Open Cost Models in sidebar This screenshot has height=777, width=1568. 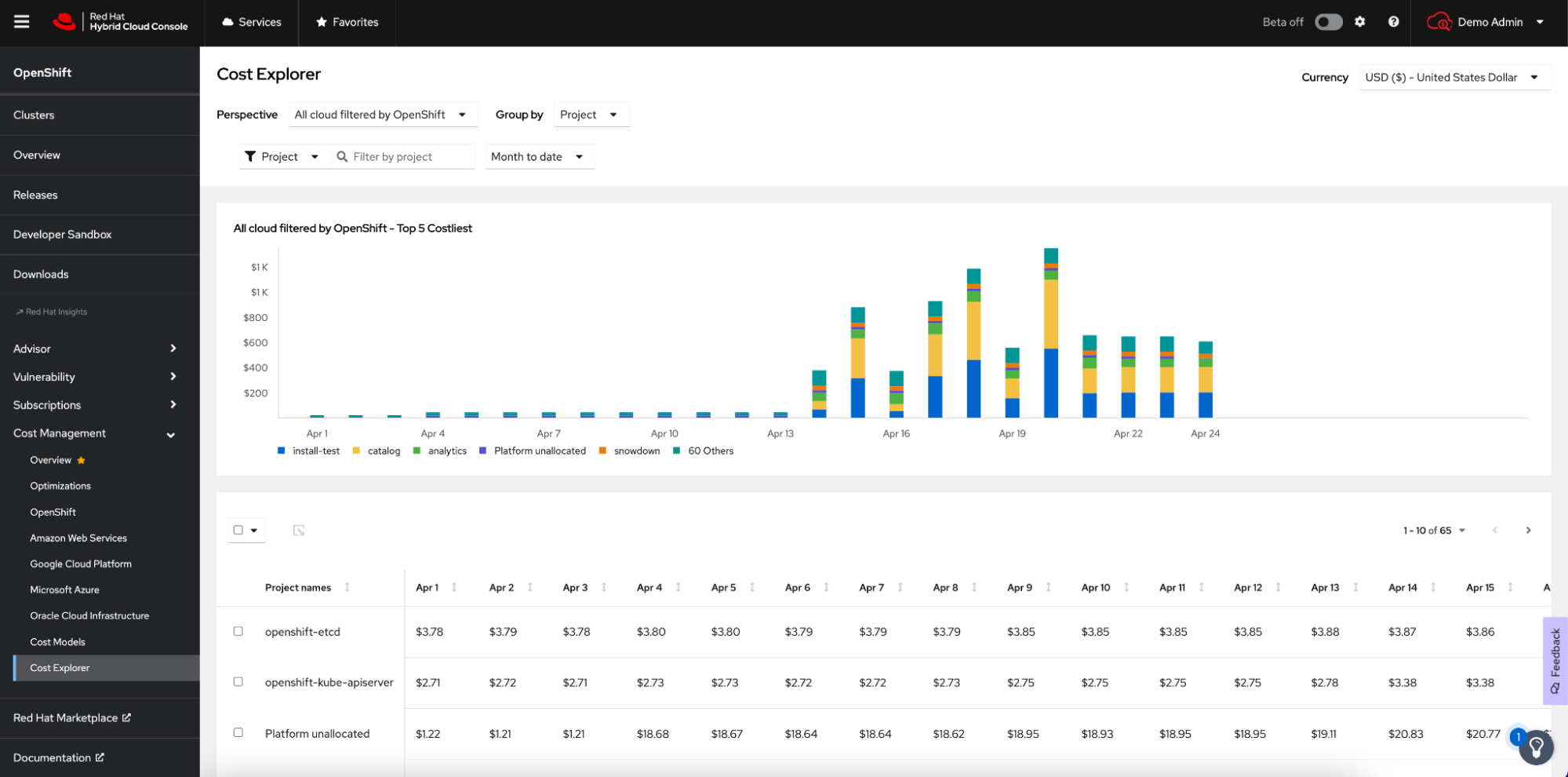(x=57, y=642)
